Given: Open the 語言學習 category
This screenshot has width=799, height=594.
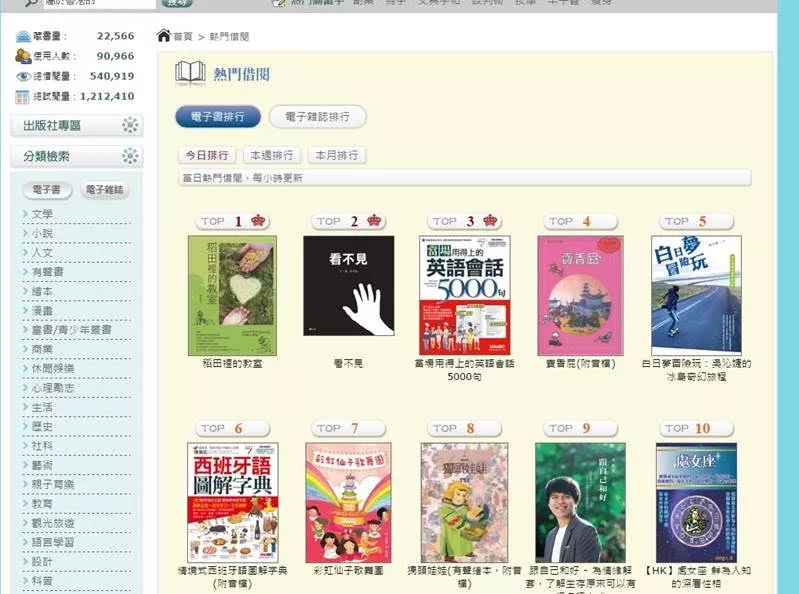Looking at the screenshot, I should 53,542.
